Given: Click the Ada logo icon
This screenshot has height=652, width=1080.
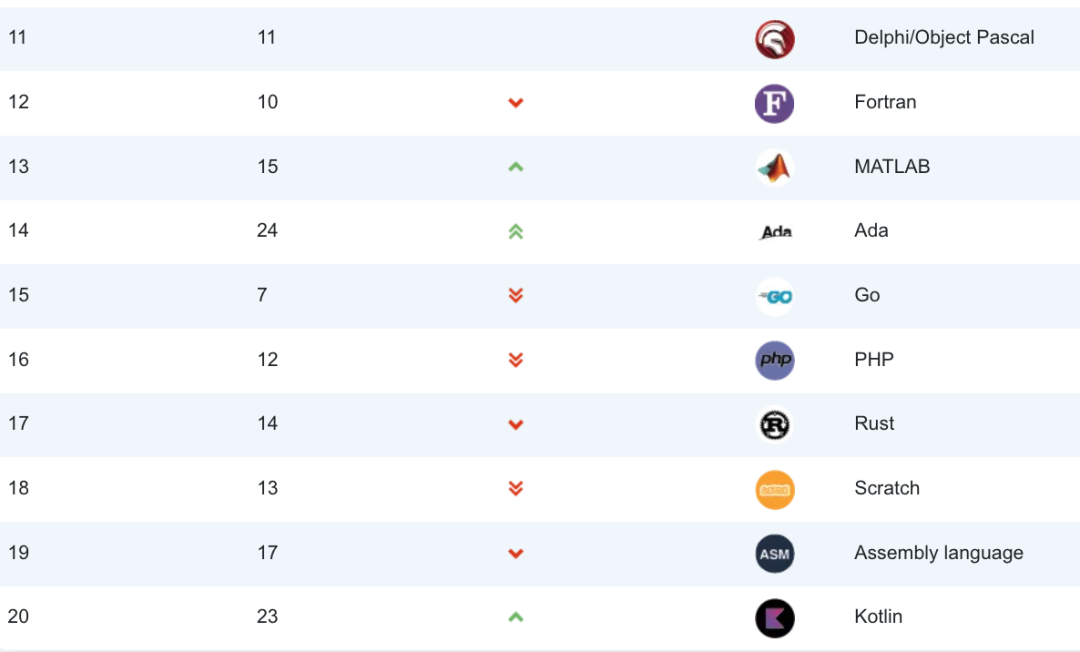Looking at the screenshot, I should pyautogui.click(x=776, y=232).
